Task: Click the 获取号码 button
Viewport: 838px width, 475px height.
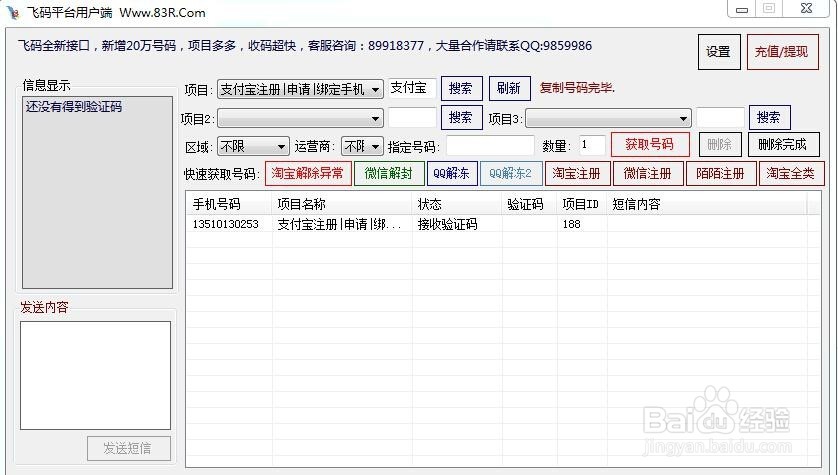Action: click(650, 144)
